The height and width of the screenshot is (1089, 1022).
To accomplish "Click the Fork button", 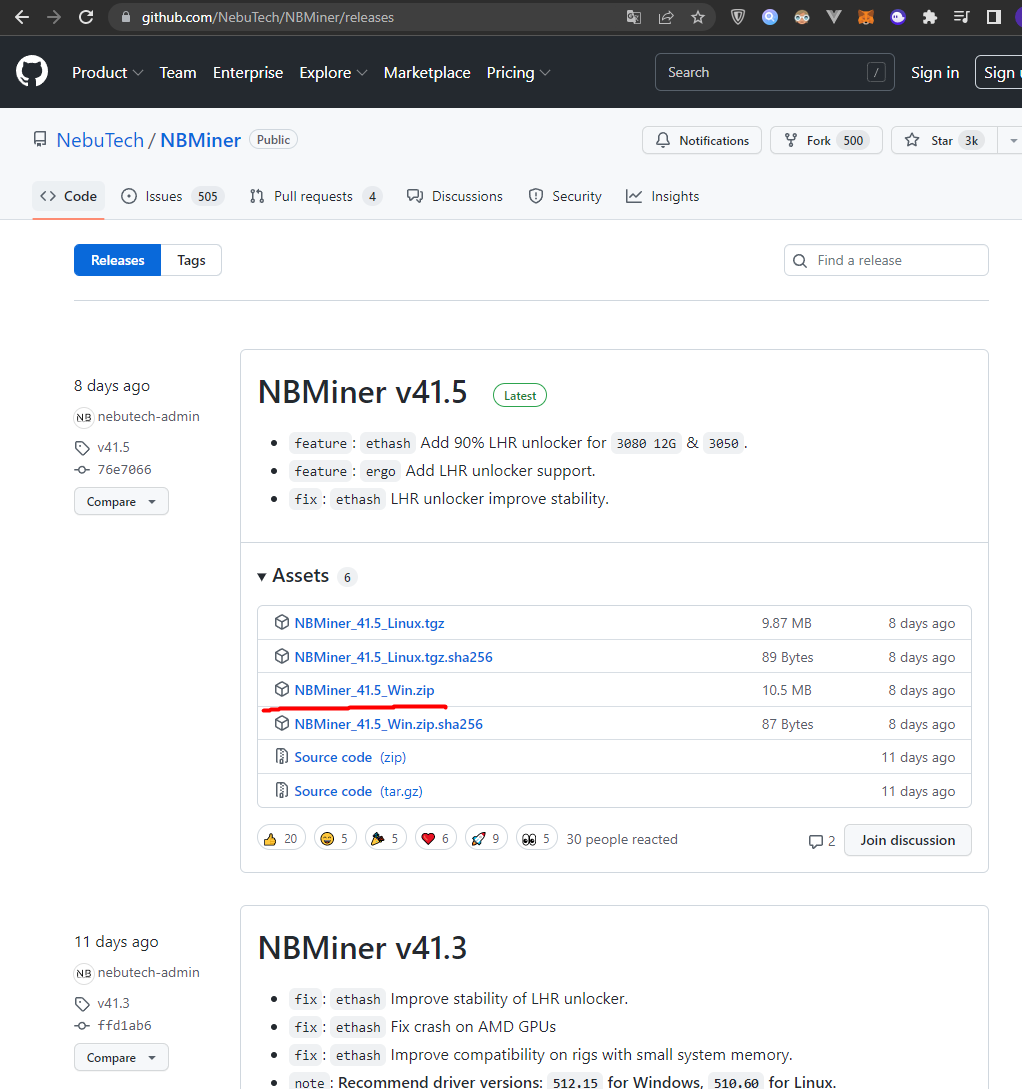I will [826, 140].
